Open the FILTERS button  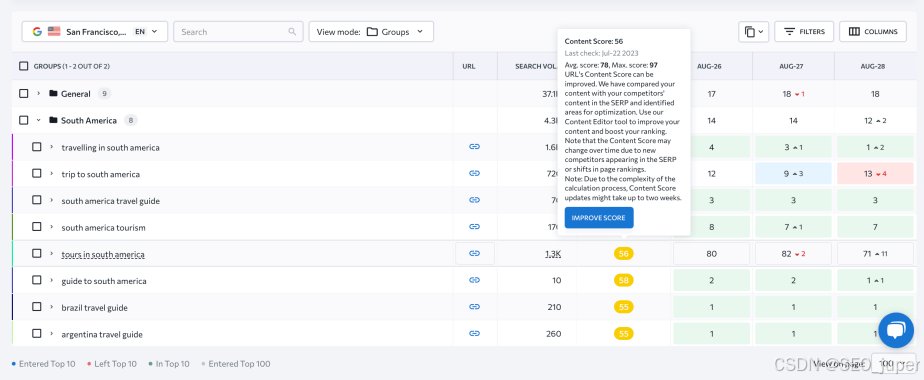[x=804, y=32]
